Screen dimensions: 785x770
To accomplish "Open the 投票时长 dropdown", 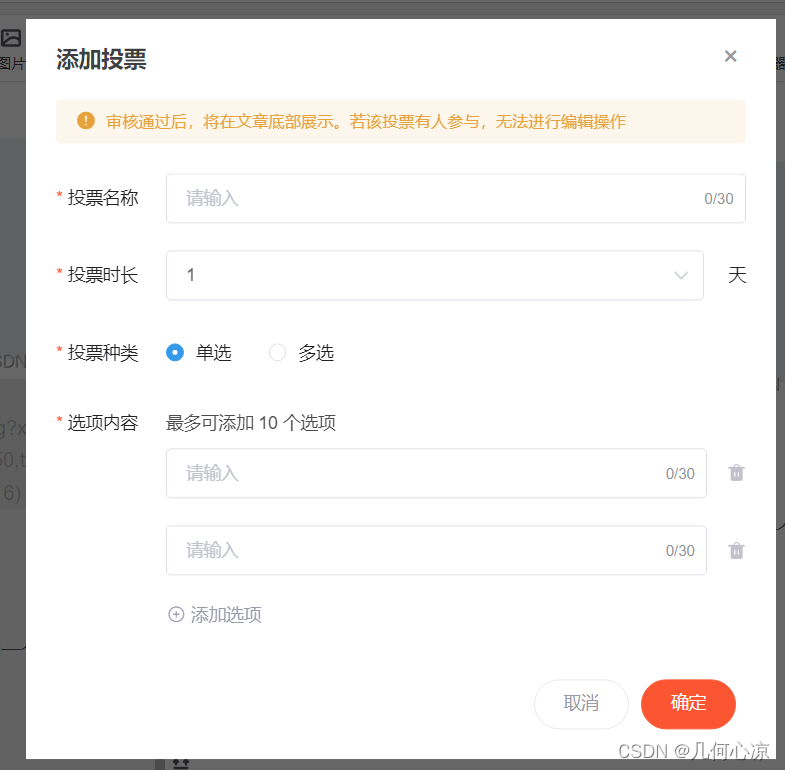I will click(435, 275).
